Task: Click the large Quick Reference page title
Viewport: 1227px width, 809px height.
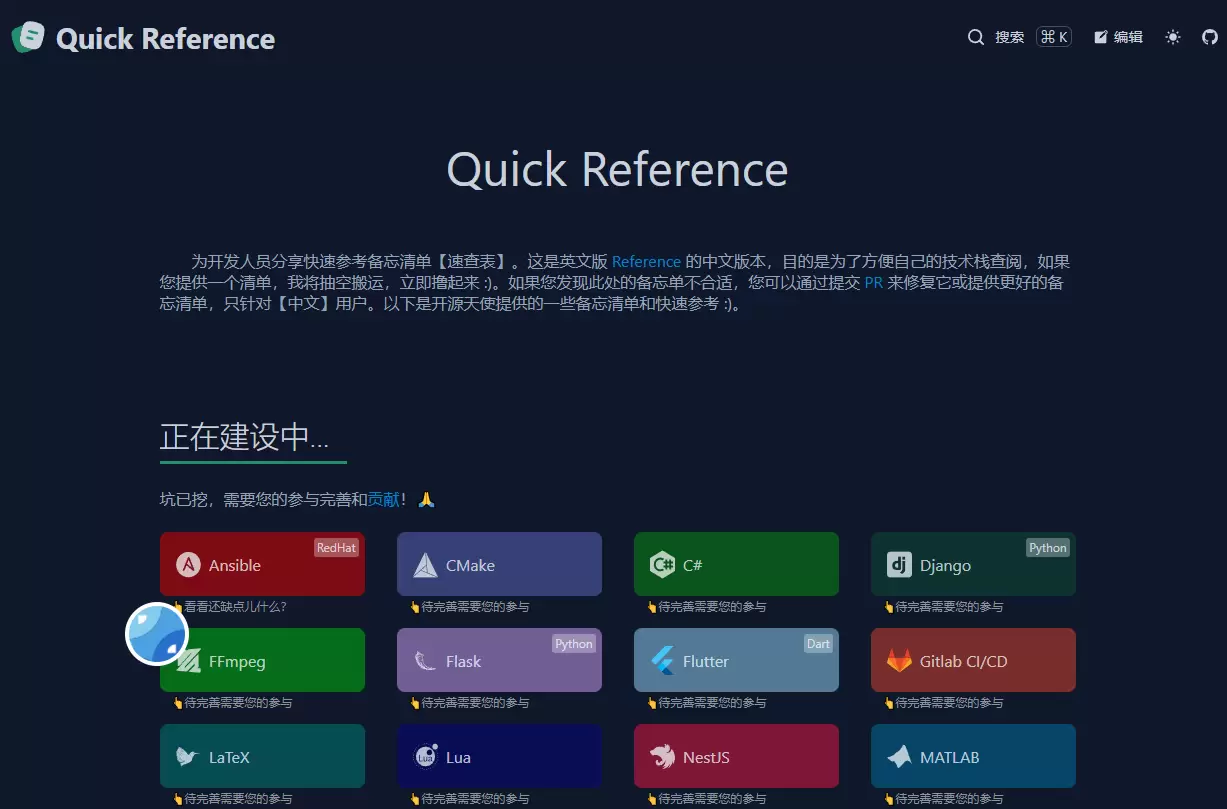Action: [x=617, y=169]
